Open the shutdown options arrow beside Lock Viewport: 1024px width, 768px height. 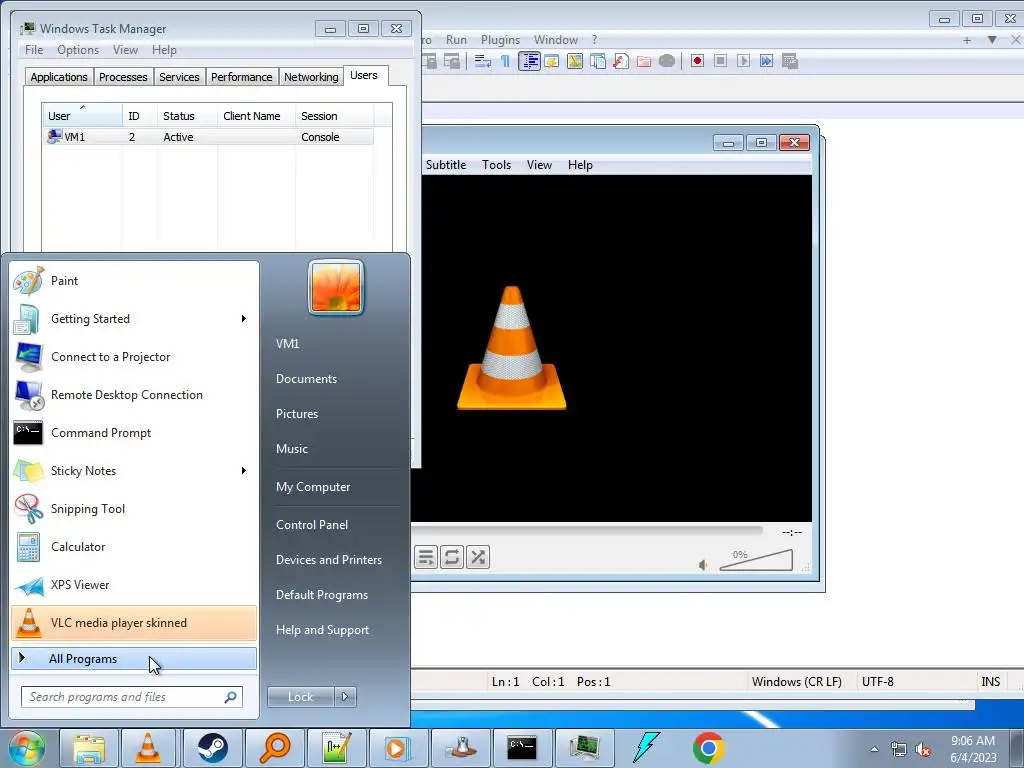345,697
